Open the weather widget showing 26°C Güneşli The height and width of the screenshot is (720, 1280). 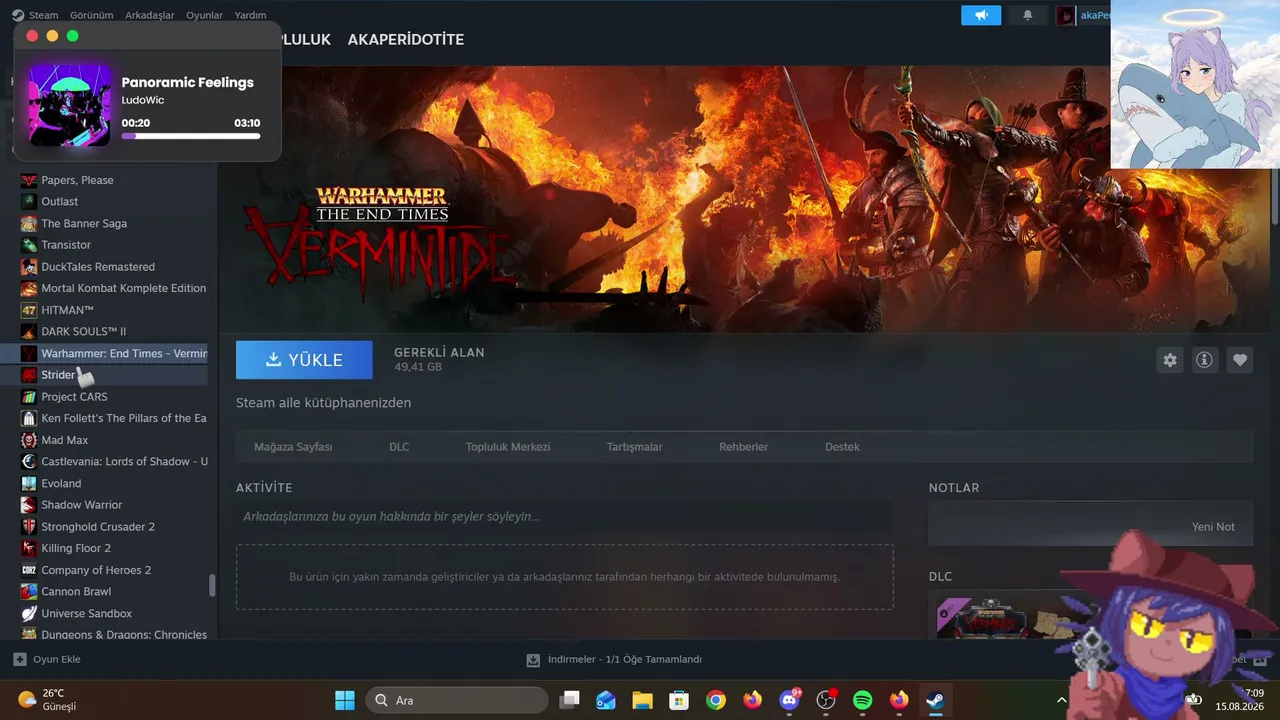click(48, 700)
